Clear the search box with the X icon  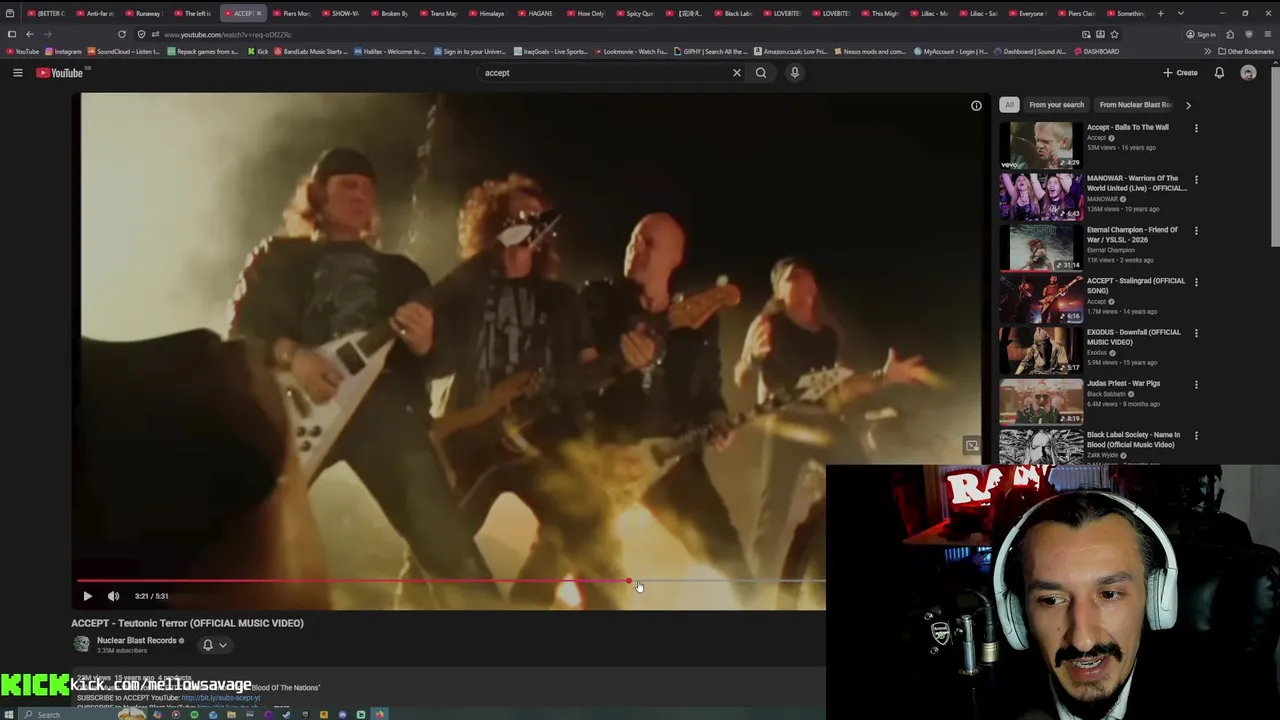[x=737, y=72]
